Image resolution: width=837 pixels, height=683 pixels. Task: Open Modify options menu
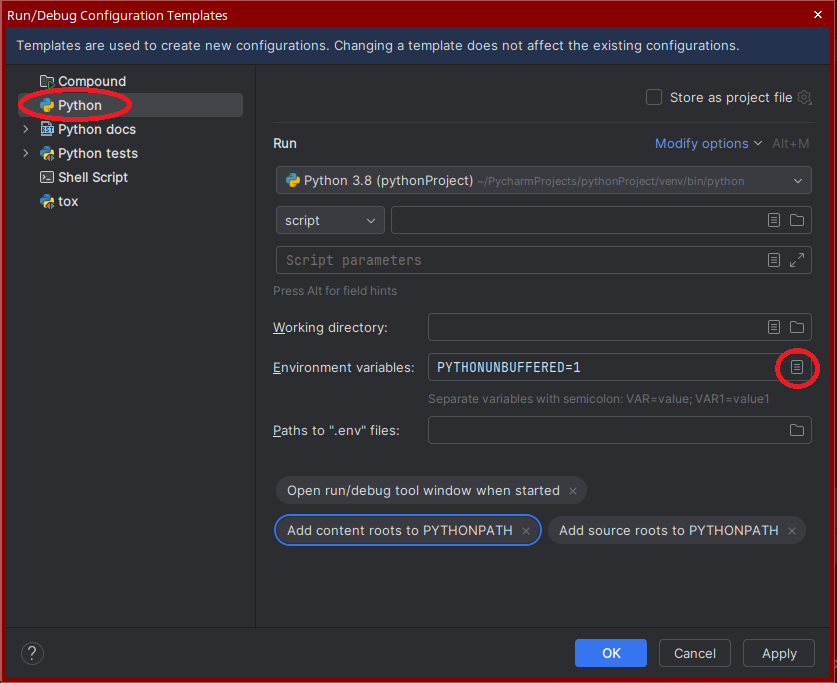pyautogui.click(x=708, y=144)
